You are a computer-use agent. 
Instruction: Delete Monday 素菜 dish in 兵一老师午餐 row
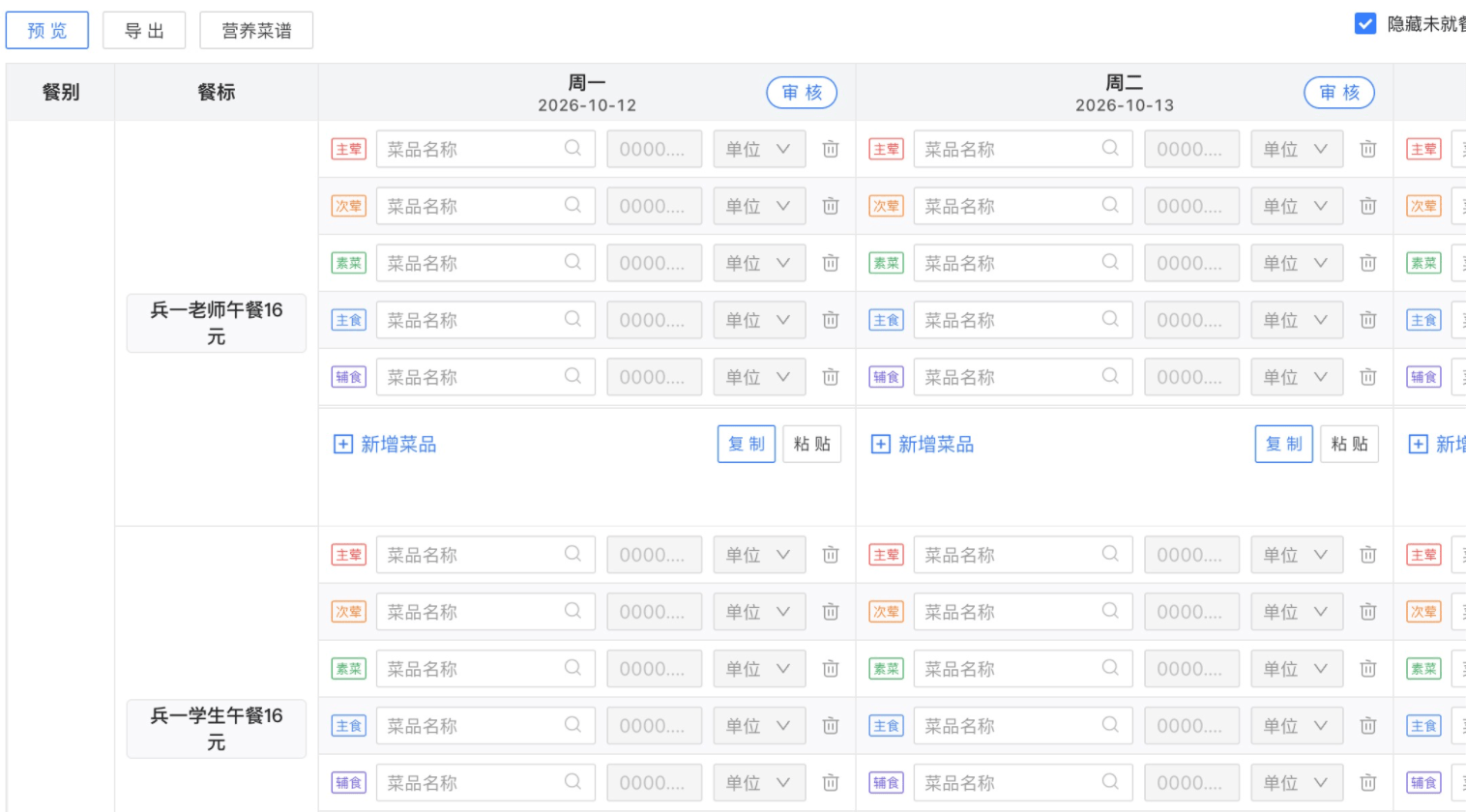pyautogui.click(x=831, y=264)
